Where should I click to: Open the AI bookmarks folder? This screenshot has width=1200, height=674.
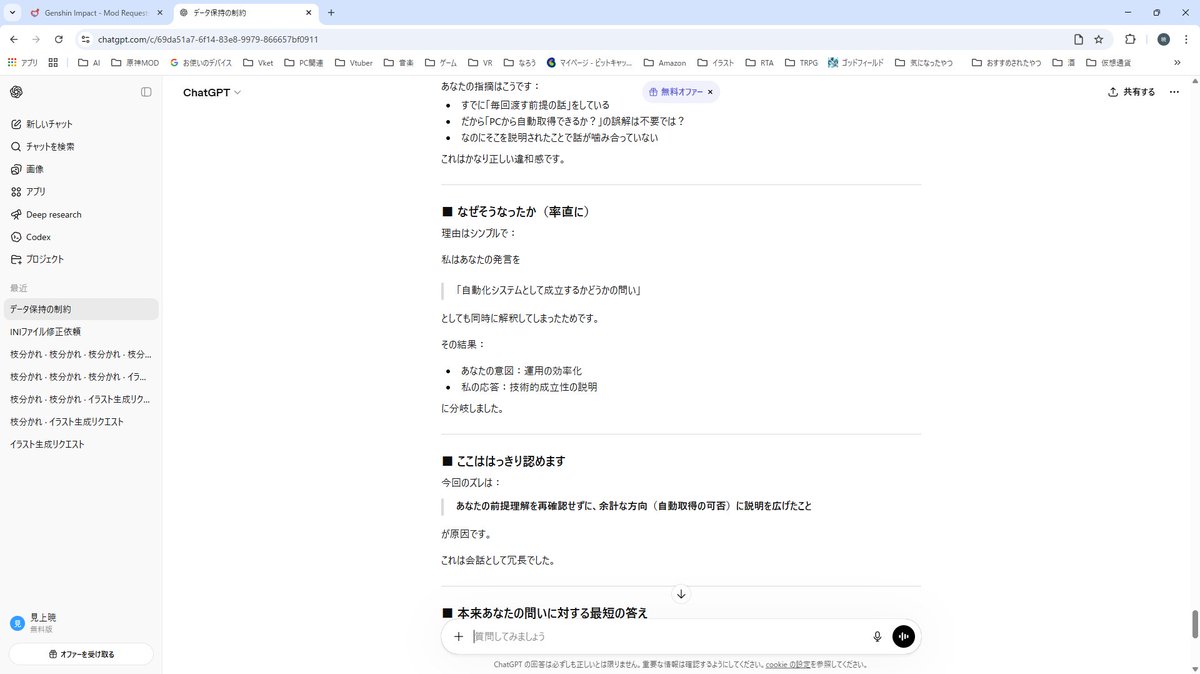pyautogui.click(x=89, y=62)
